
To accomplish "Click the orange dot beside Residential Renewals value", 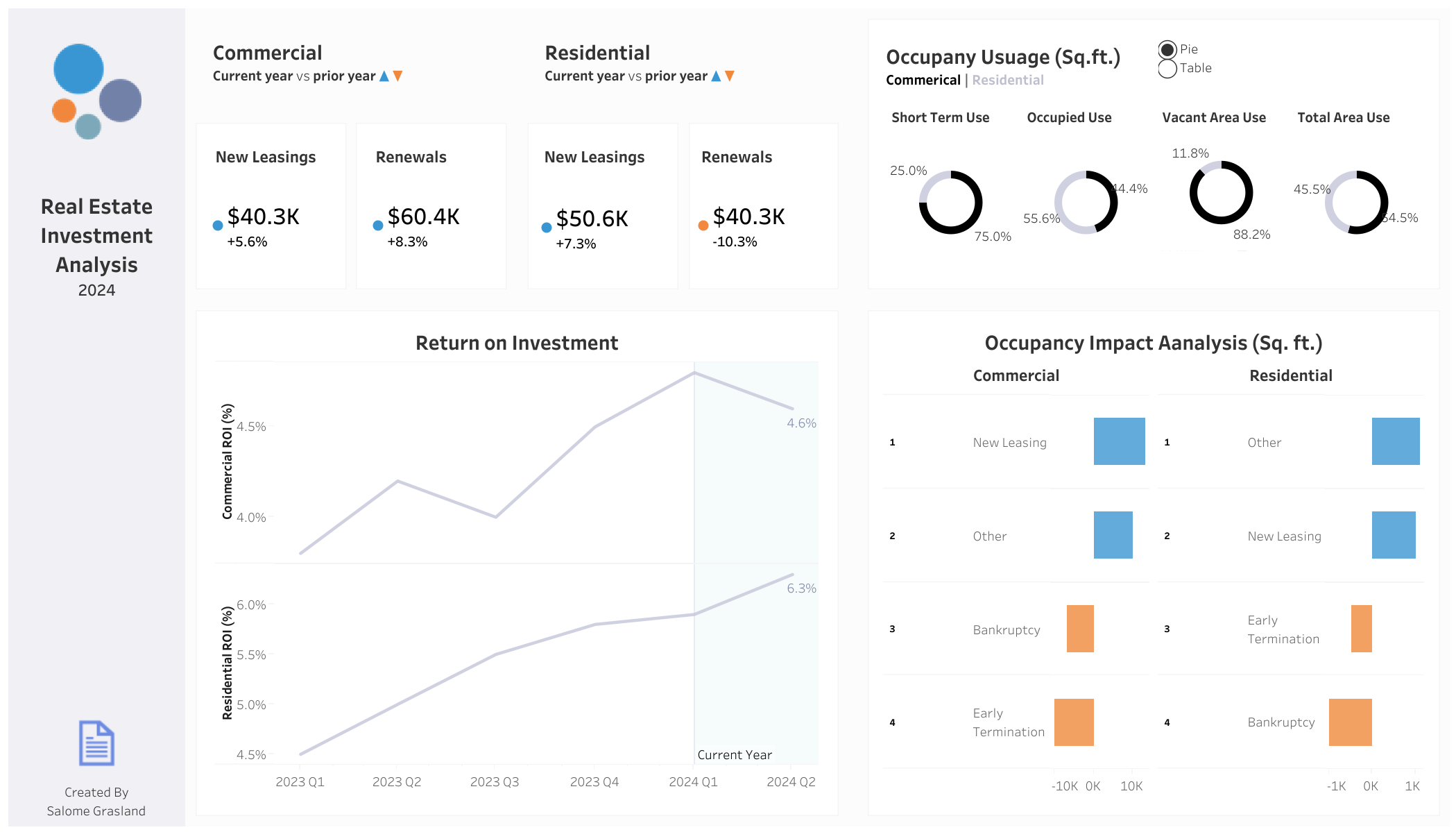I will [x=703, y=226].
